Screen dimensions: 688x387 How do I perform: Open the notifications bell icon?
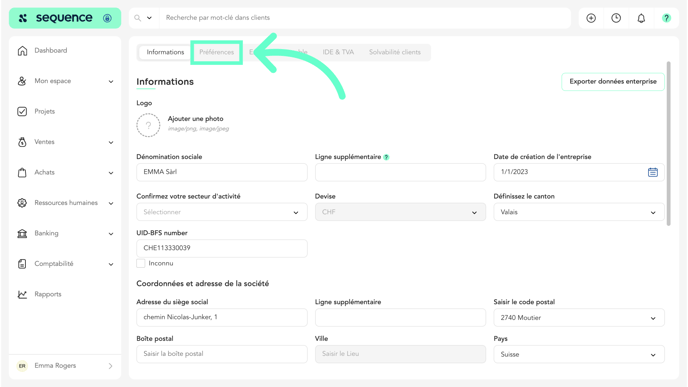(x=641, y=18)
